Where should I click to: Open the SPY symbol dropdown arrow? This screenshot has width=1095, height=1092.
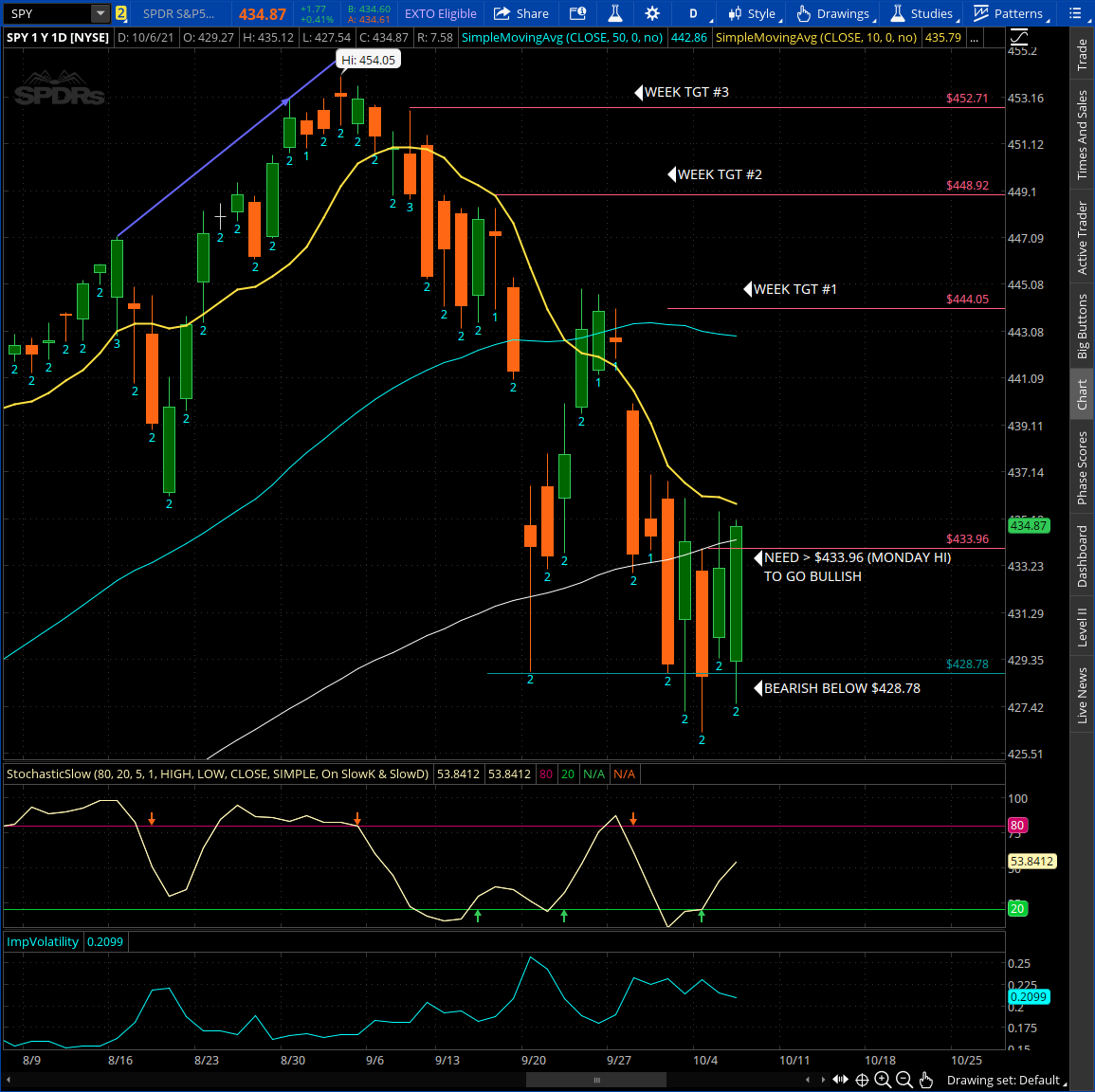(x=100, y=13)
